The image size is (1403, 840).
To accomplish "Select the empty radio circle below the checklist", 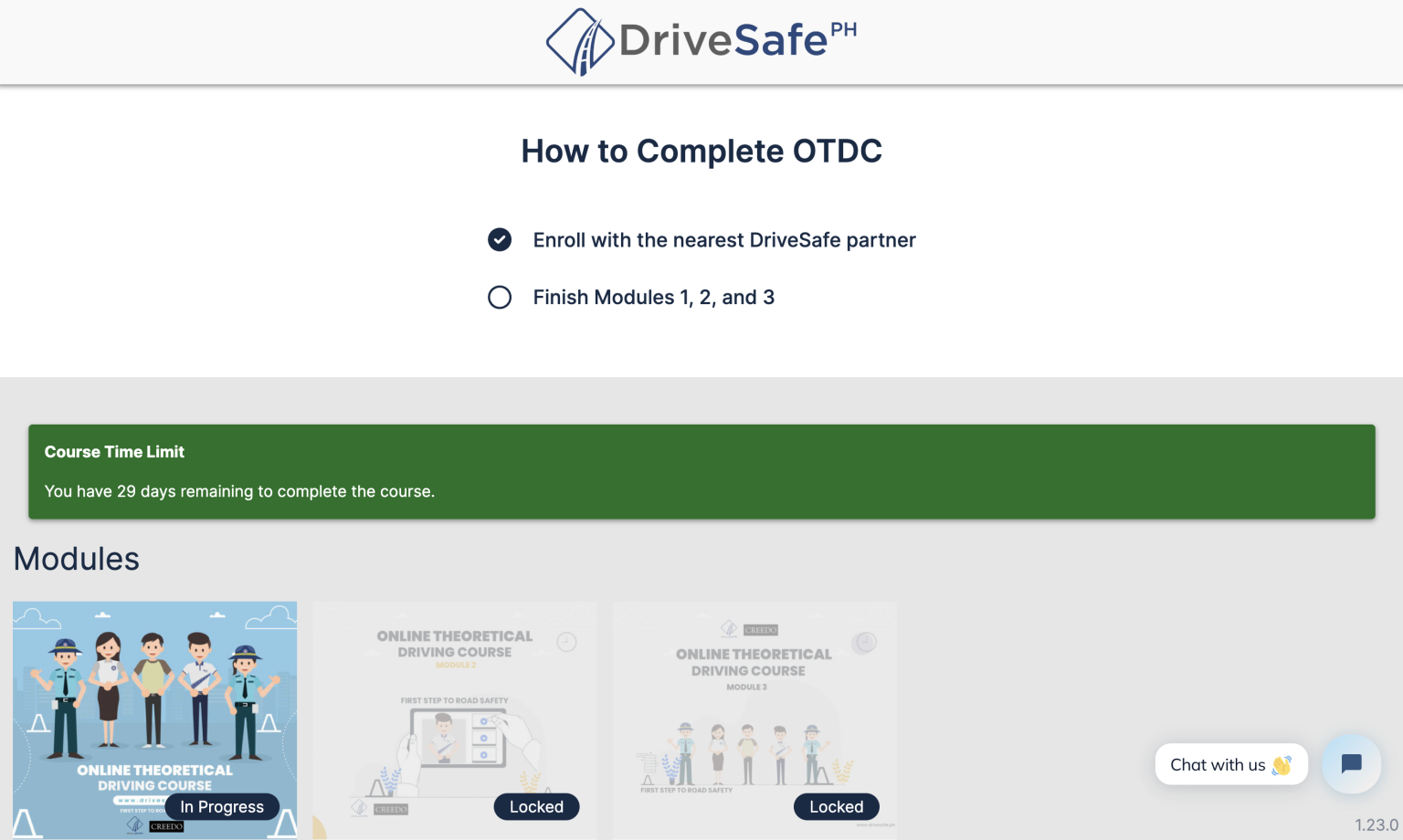I will [500, 297].
